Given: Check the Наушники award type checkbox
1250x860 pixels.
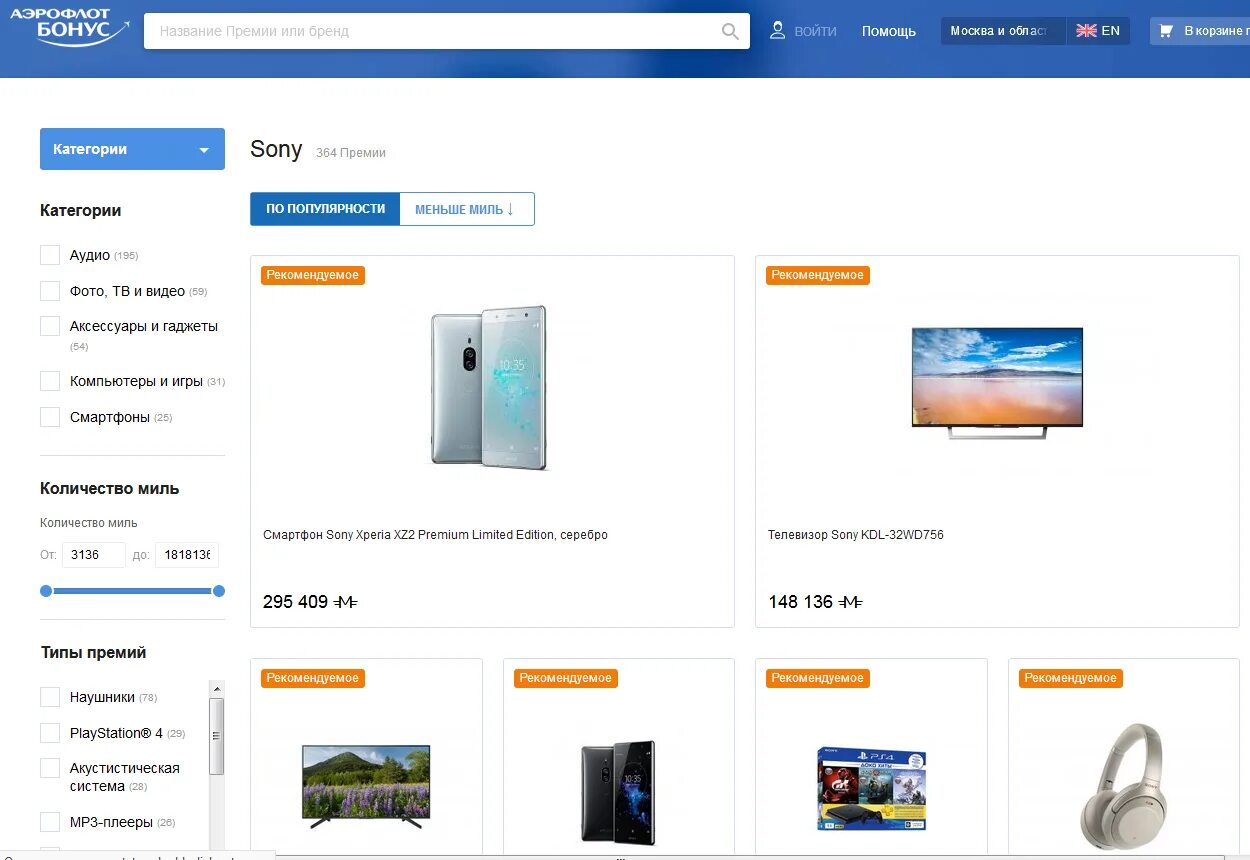Looking at the screenshot, I should [50, 697].
